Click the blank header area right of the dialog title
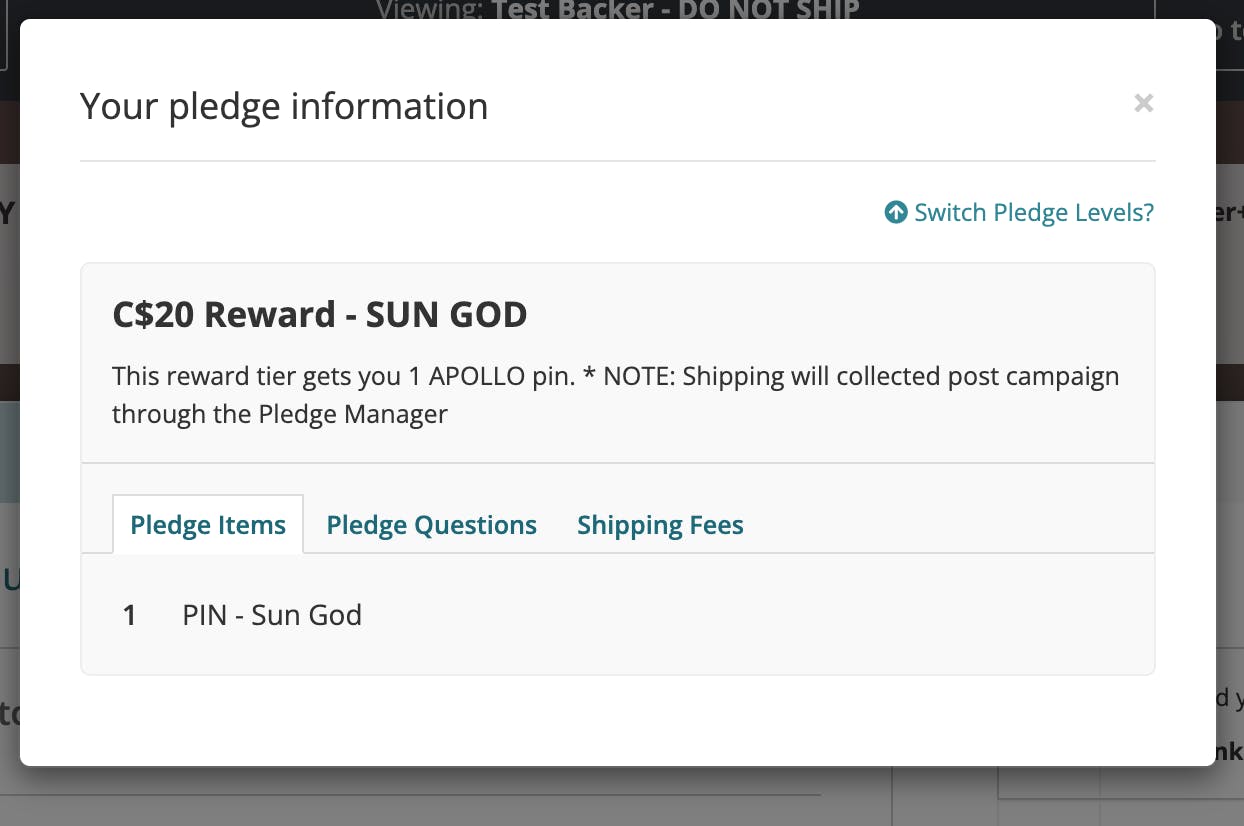 point(800,106)
